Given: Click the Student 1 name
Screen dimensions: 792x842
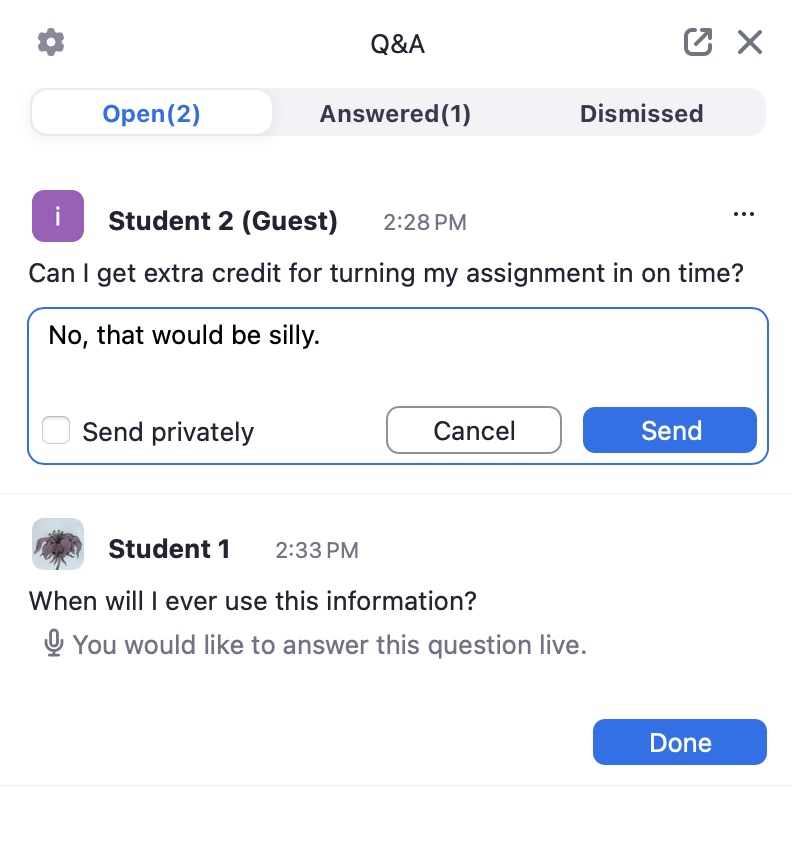Looking at the screenshot, I should point(169,549).
